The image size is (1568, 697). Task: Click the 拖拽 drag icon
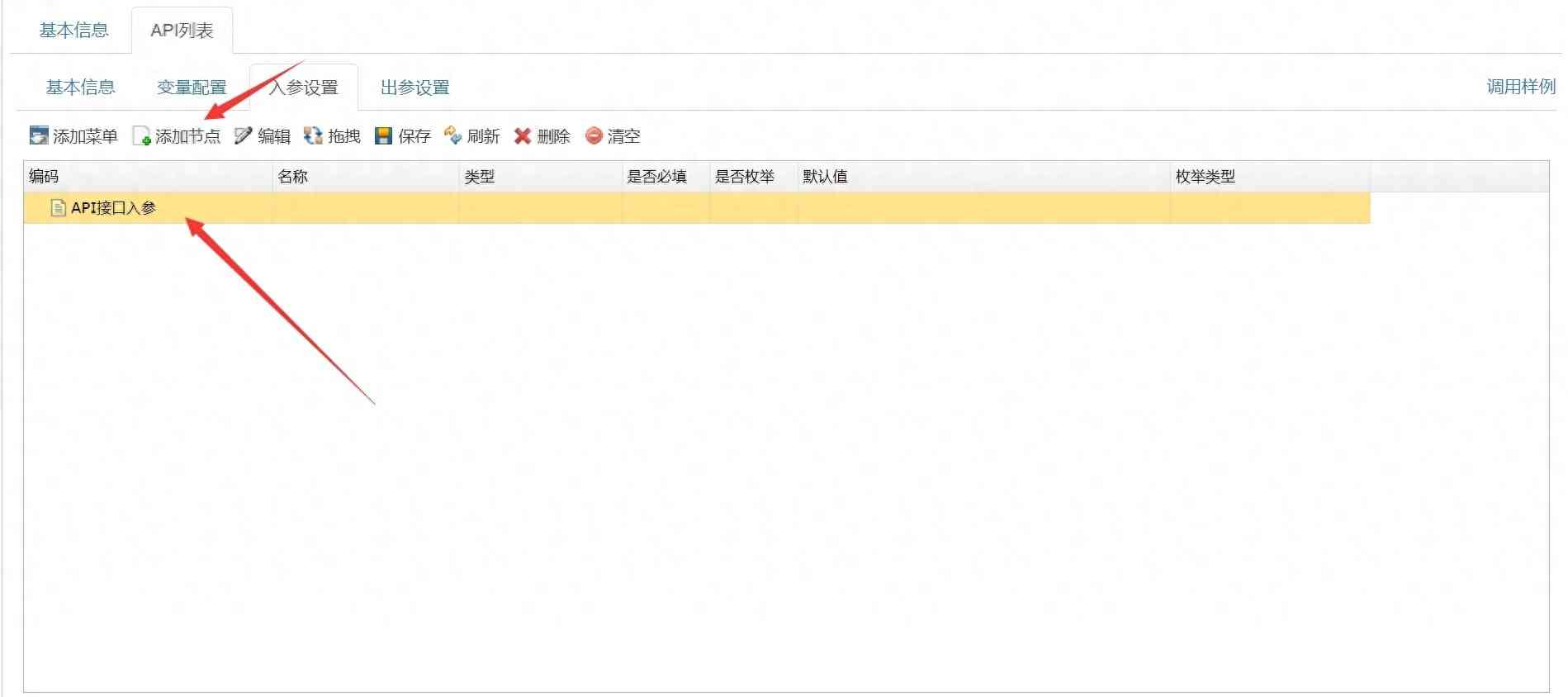tap(313, 135)
